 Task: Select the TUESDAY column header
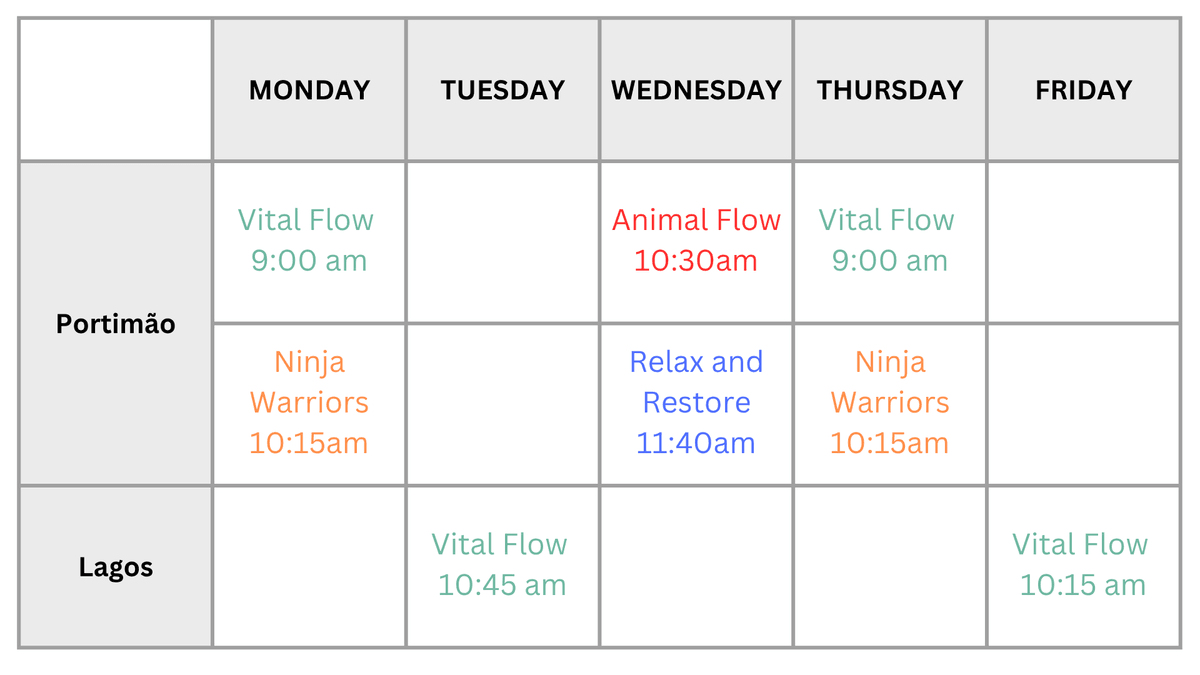coord(502,90)
